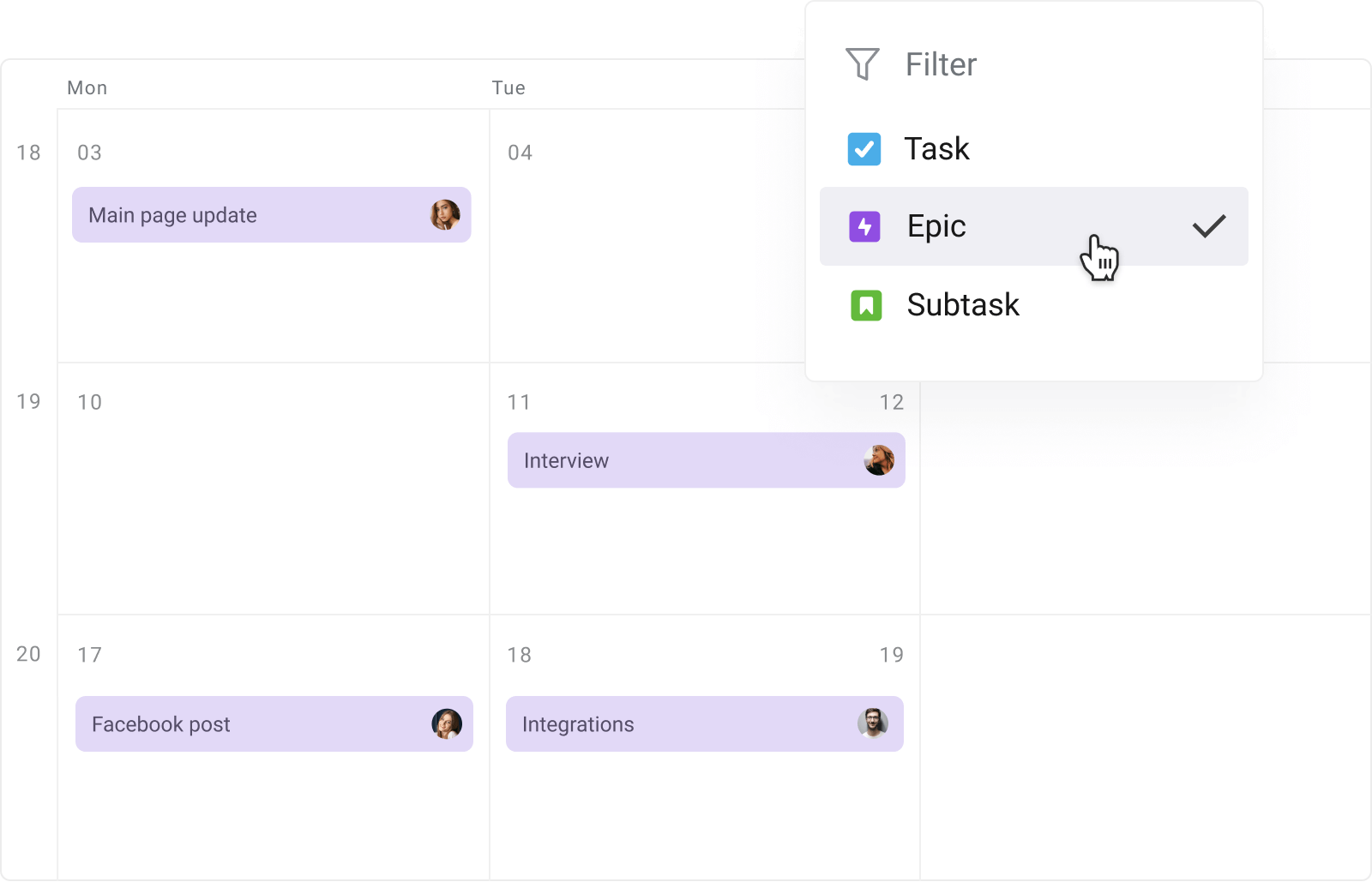Select the blue Task type icon

[x=865, y=148]
